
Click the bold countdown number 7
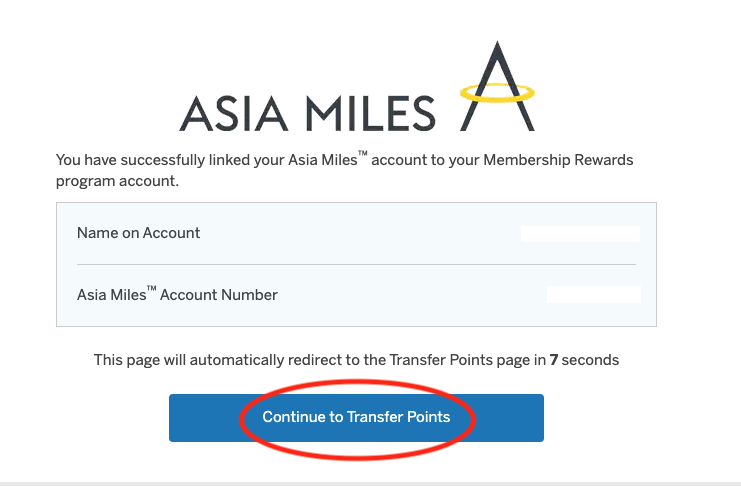tap(553, 360)
